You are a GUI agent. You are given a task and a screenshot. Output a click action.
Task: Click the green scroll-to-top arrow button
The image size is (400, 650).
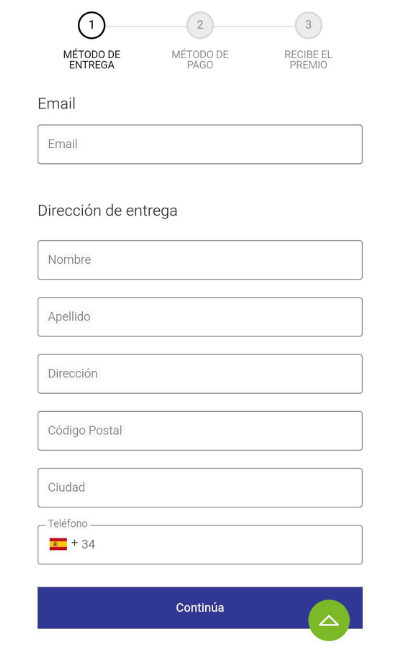click(329, 620)
